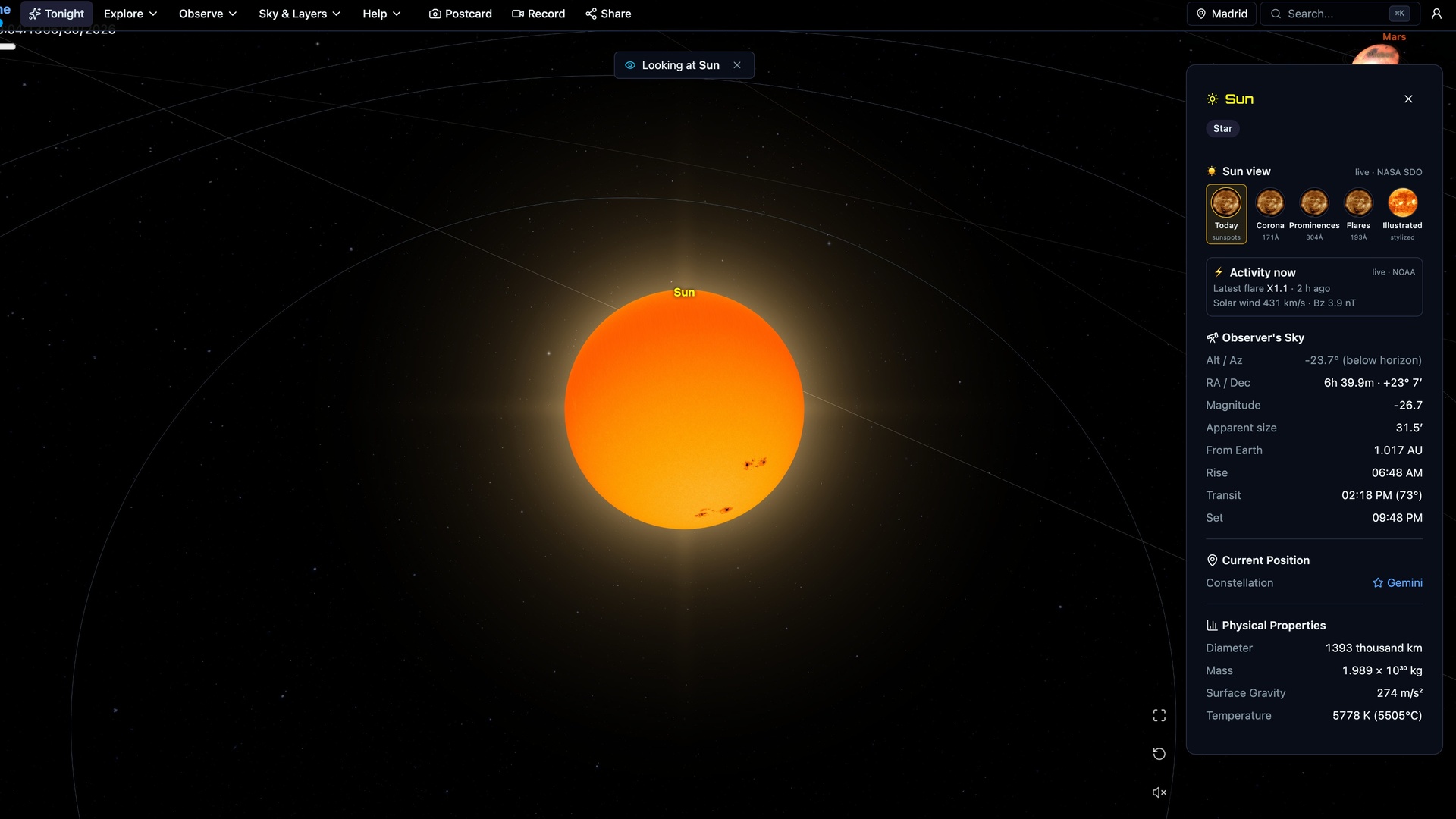Open the user account icon
The image size is (1456, 819).
[x=1436, y=14]
